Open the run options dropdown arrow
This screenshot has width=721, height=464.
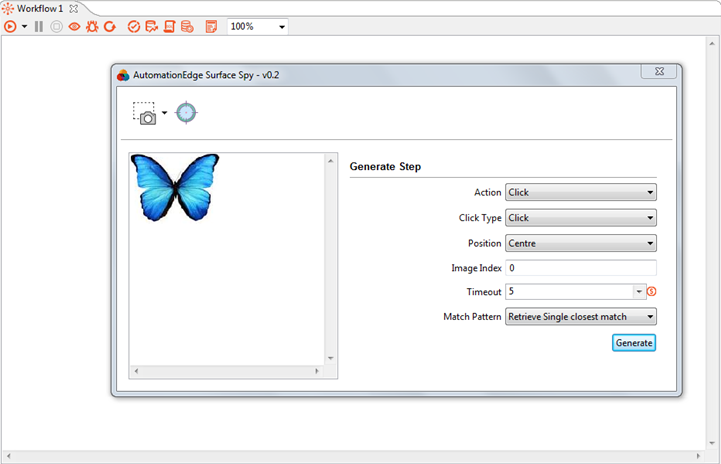click(24, 27)
